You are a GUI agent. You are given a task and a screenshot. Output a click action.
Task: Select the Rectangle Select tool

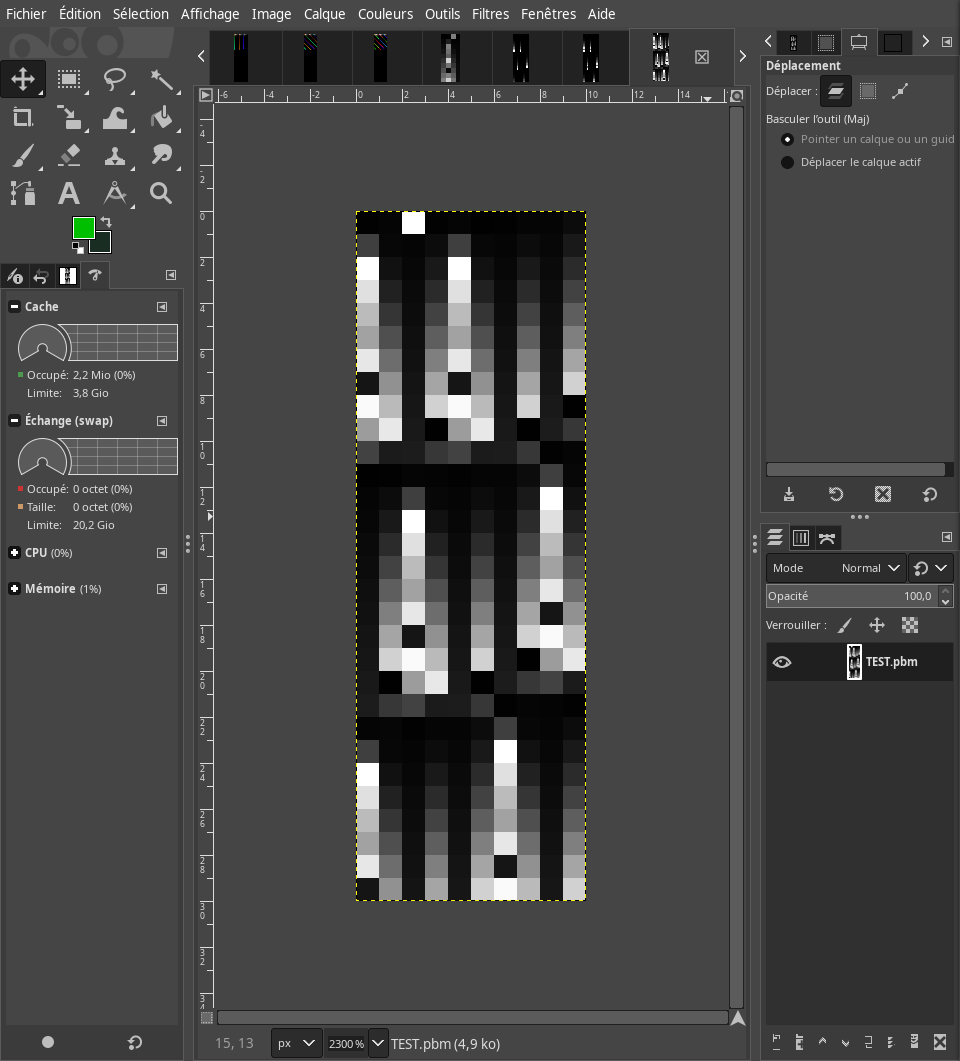69,79
